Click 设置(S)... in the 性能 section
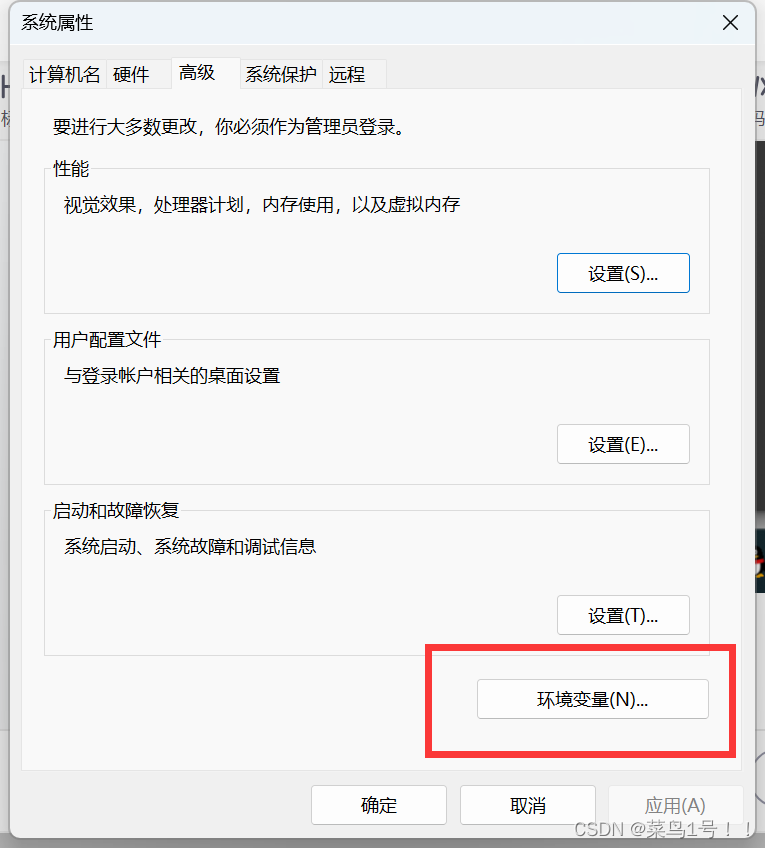The height and width of the screenshot is (848, 765). pos(623,273)
